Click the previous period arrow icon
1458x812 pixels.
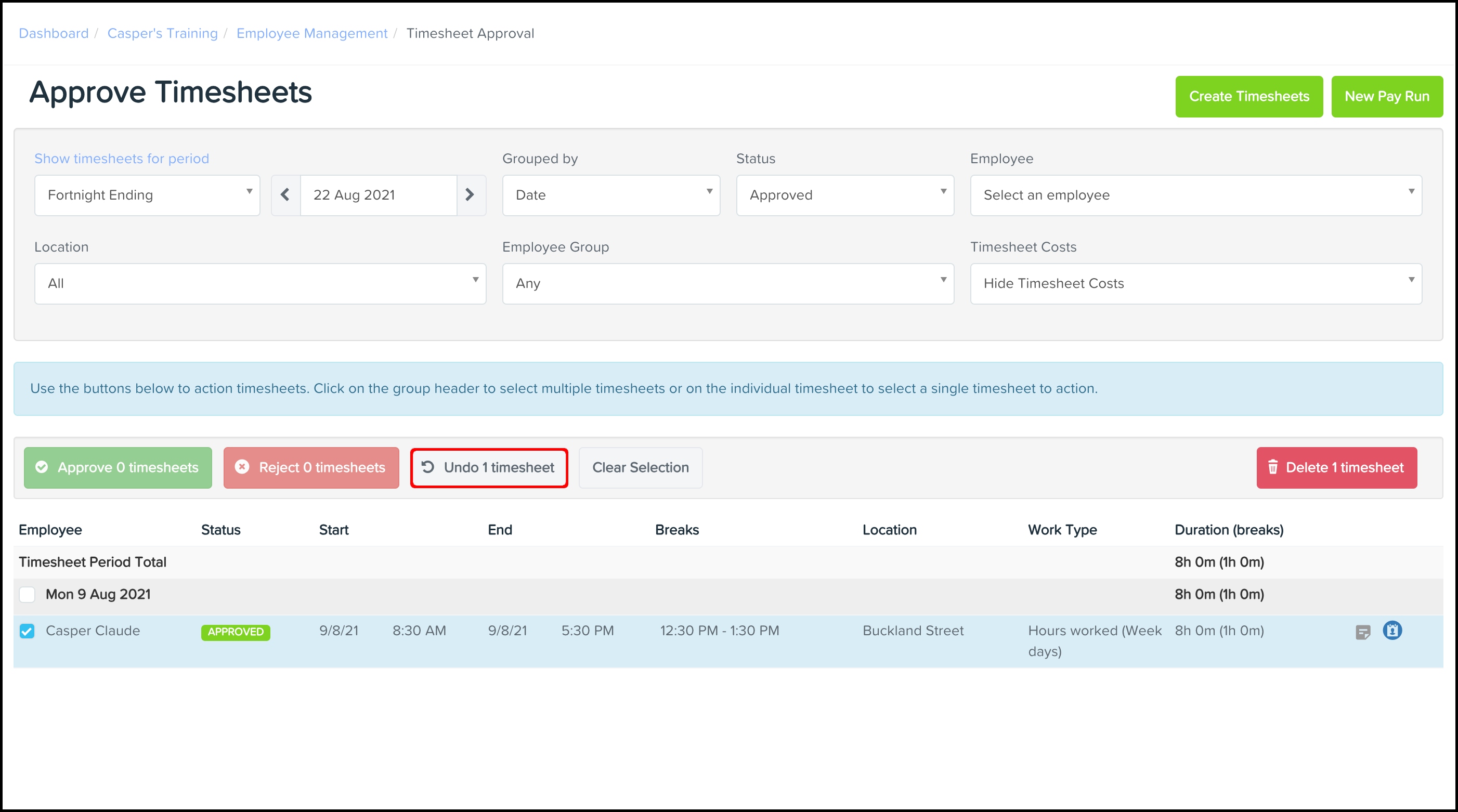pos(285,194)
